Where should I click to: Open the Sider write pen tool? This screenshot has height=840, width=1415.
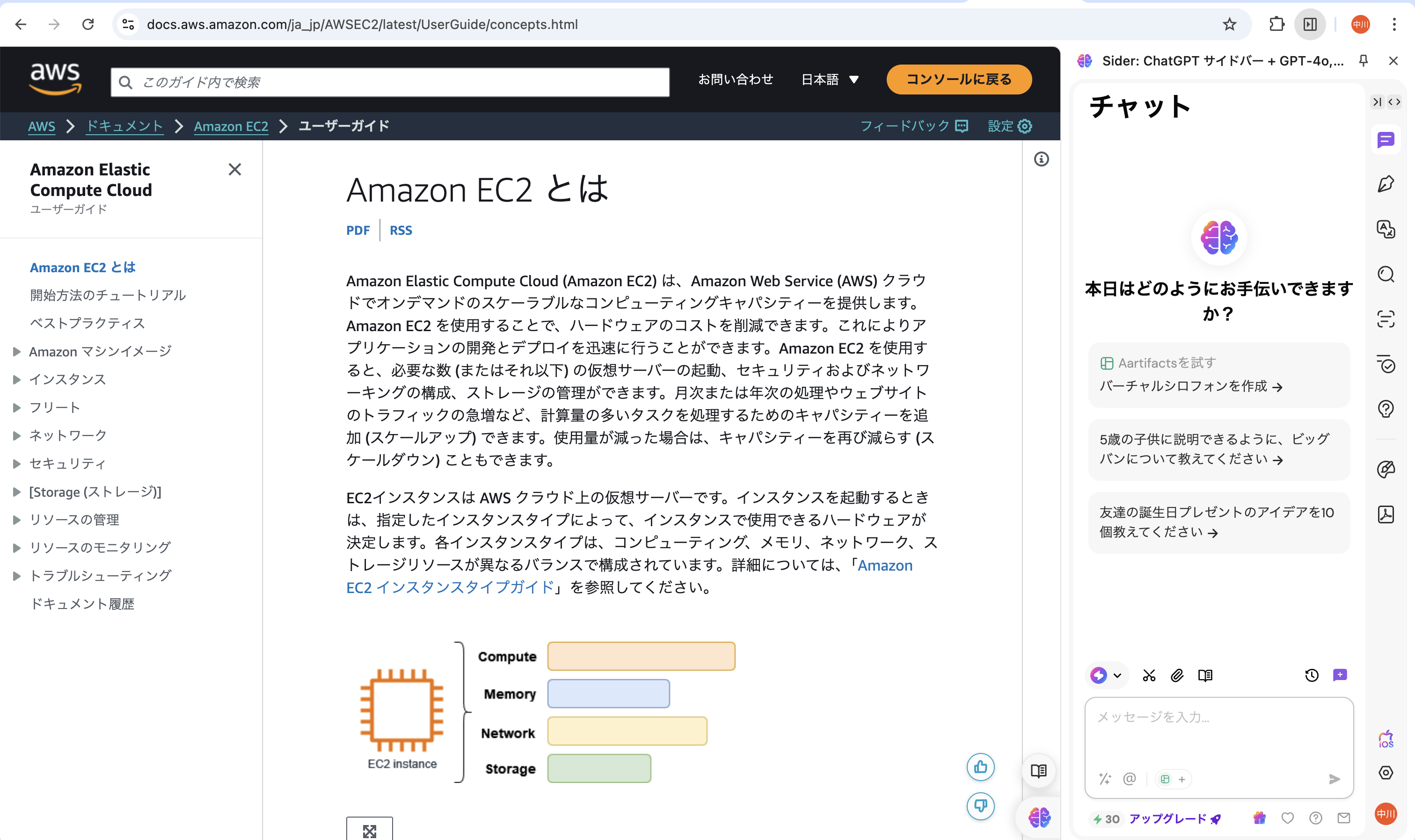tap(1386, 184)
